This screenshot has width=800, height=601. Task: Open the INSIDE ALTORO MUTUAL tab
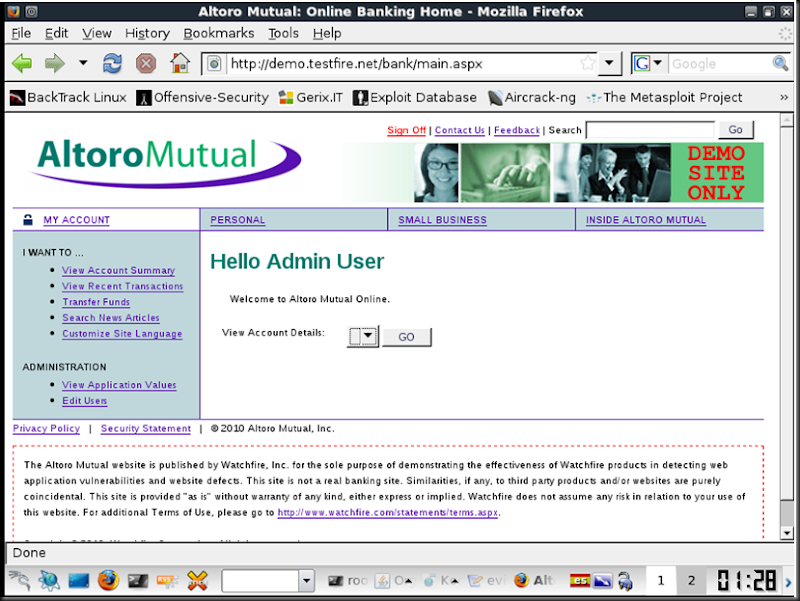tap(646, 220)
